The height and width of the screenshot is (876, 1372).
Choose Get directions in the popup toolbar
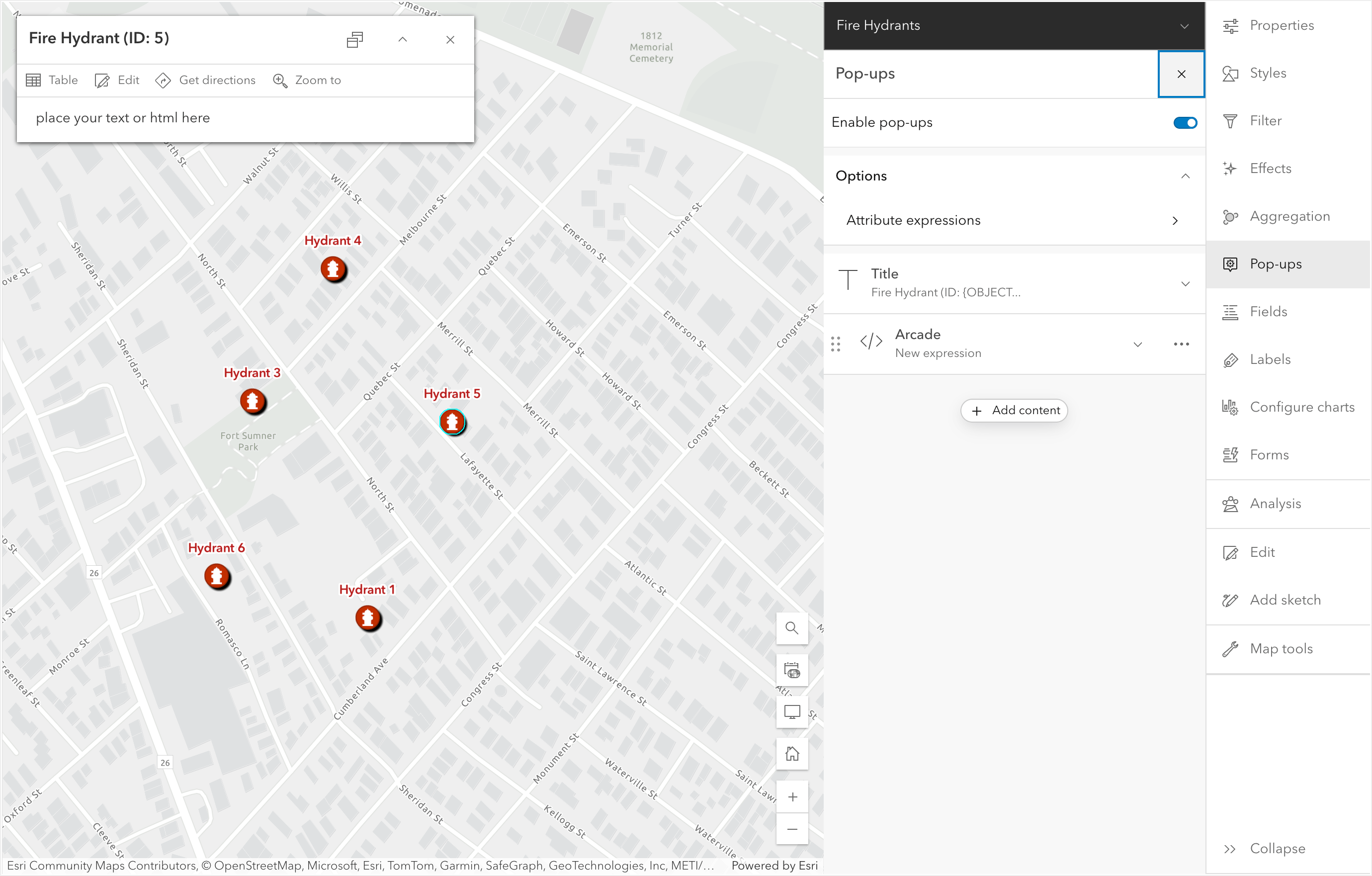click(x=206, y=80)
